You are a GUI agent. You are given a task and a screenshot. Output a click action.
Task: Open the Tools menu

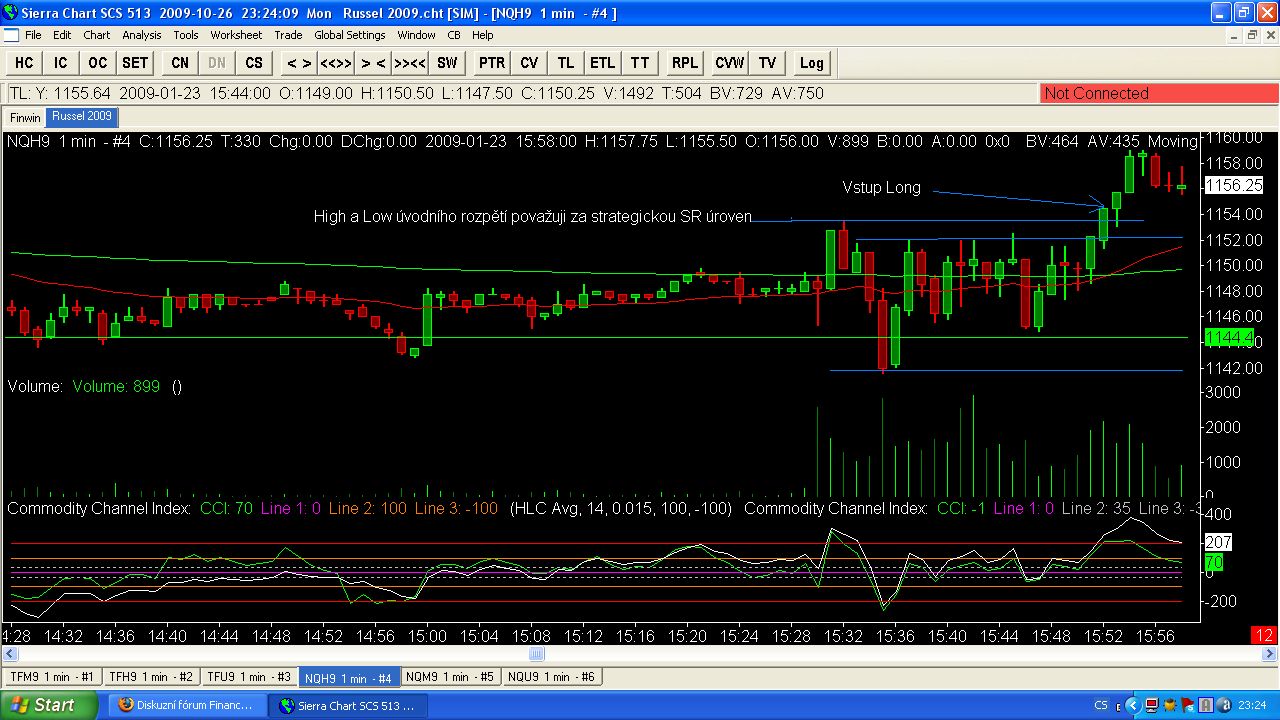[x=186, y=35]
